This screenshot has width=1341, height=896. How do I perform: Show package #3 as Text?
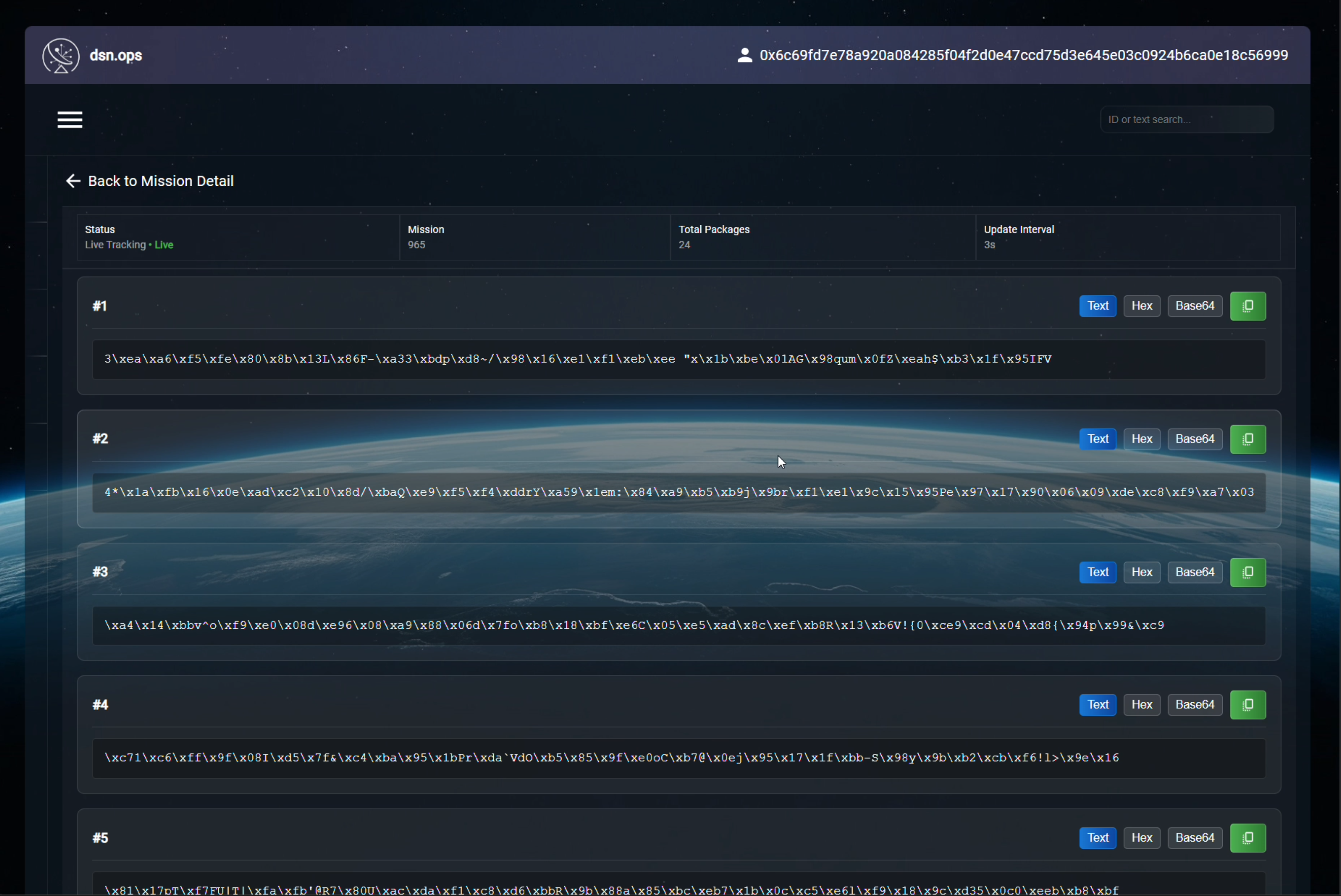point(1097,572)
